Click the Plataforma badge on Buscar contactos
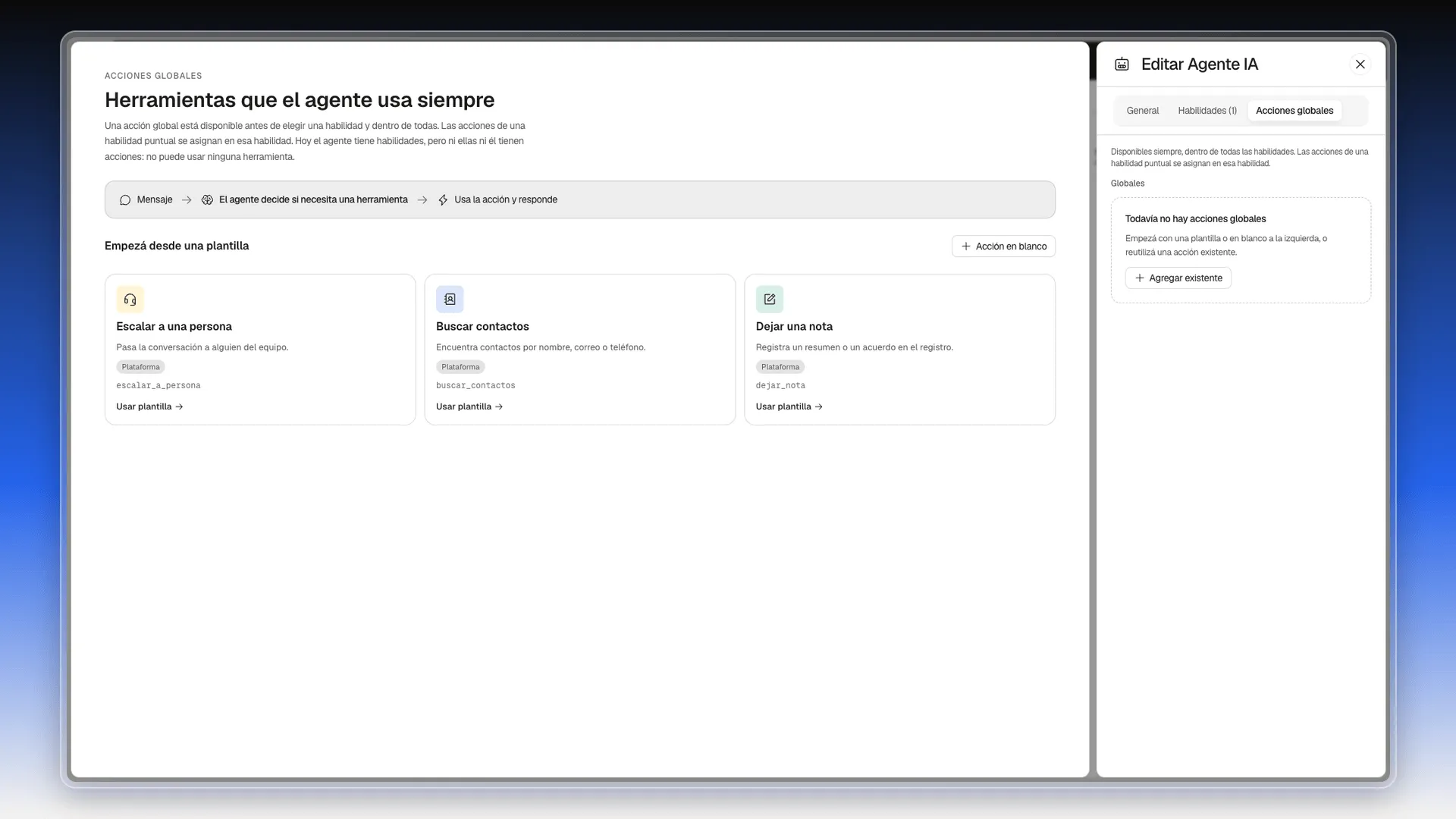Viewport: 1456px width, 819px height. point(460,367)
